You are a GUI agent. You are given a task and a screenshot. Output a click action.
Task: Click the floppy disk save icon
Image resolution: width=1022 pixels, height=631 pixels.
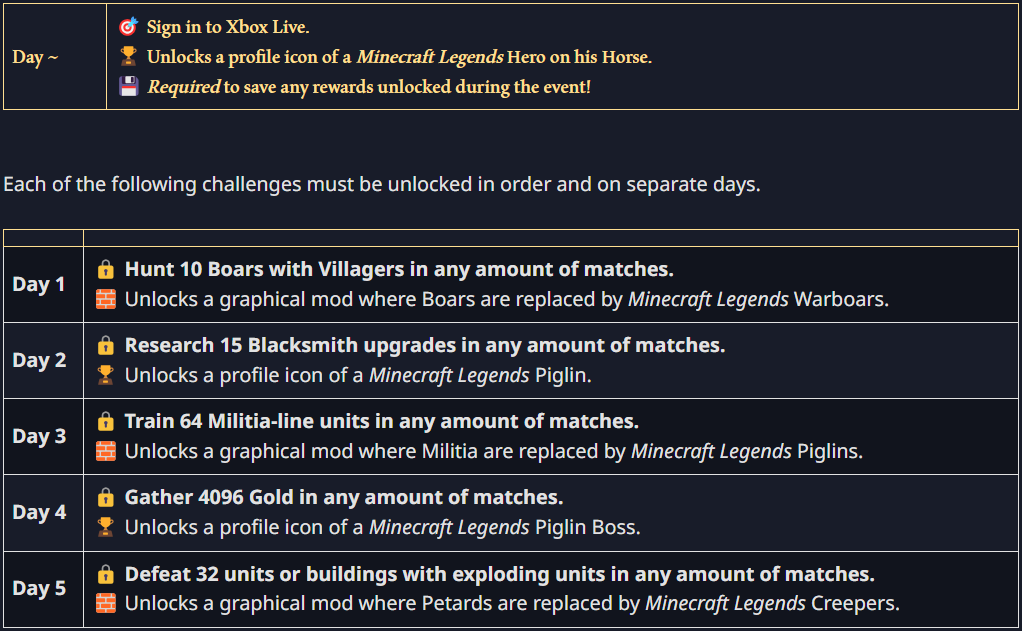coord(128,87)
